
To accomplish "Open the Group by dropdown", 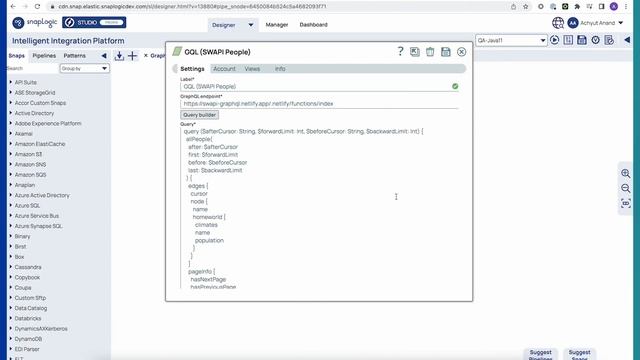I will coord(84,69).
